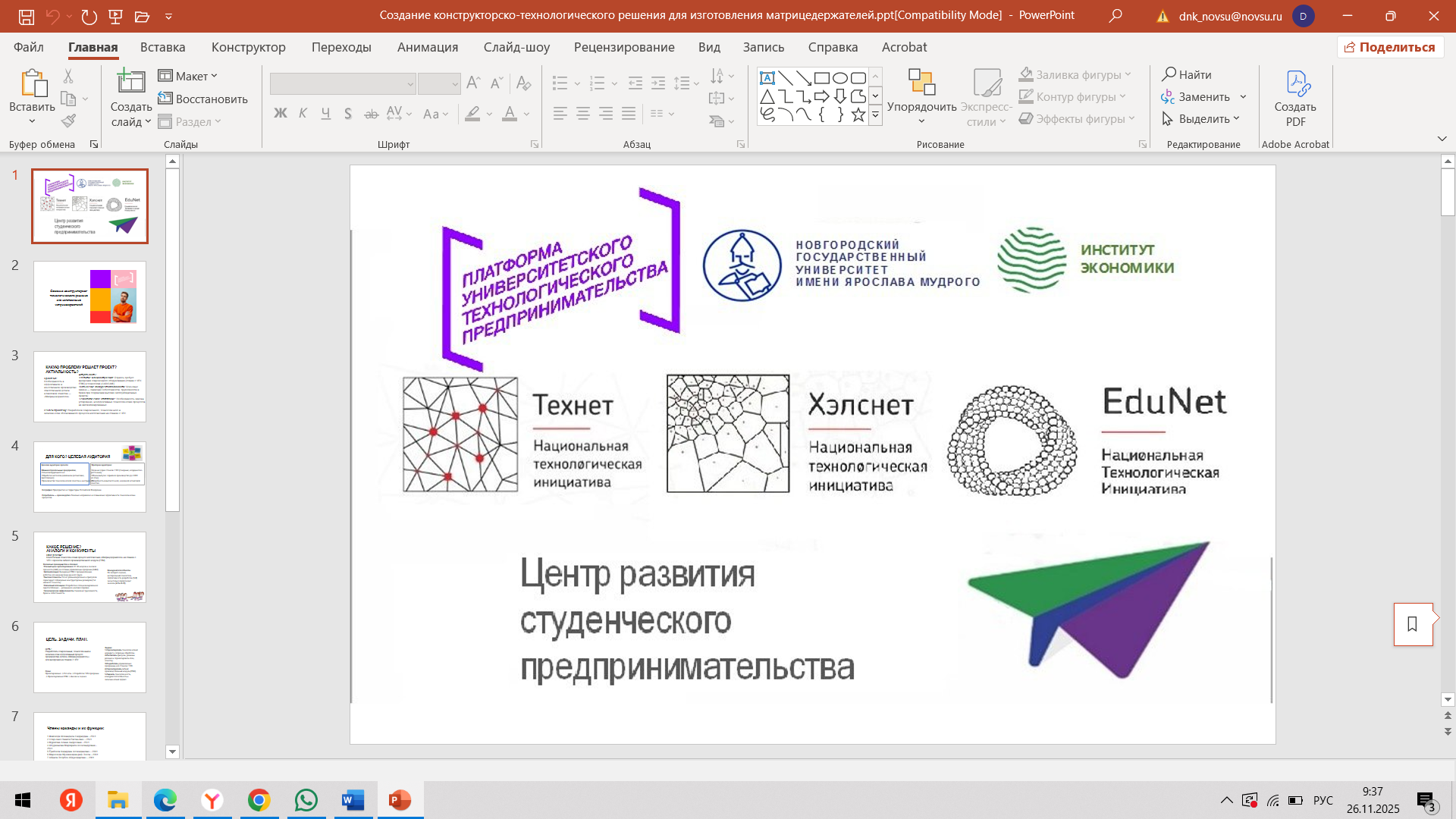
Task: Select the star shape in shapes gallery
Action: pos(858,115)
